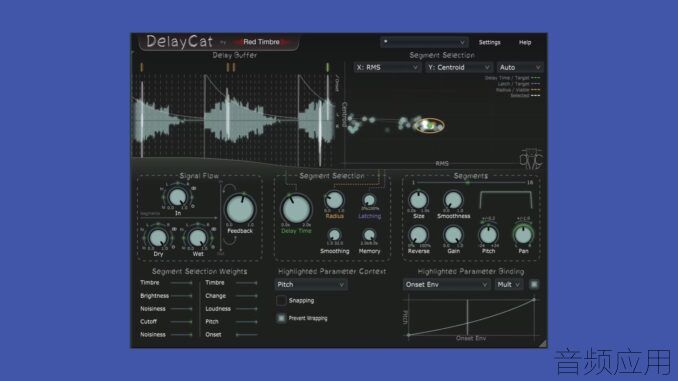Click the Size knob

tap(418, 200)
